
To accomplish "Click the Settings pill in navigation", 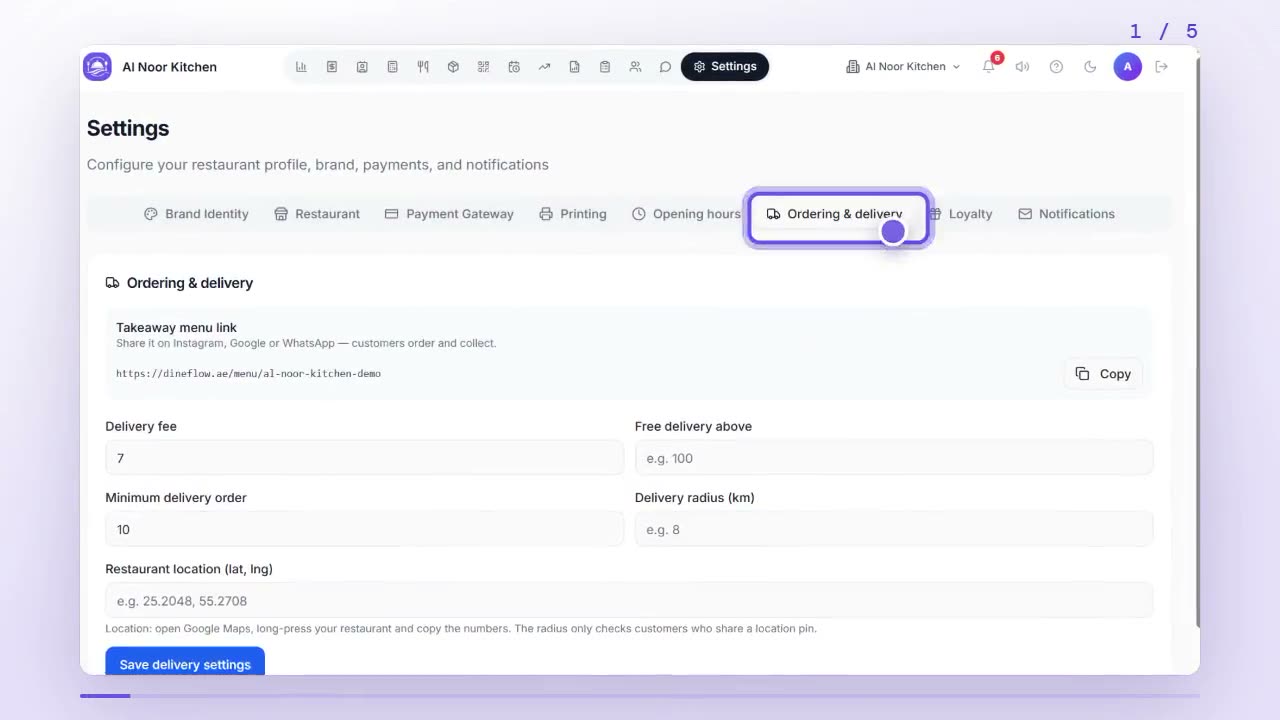I will 725,67.
